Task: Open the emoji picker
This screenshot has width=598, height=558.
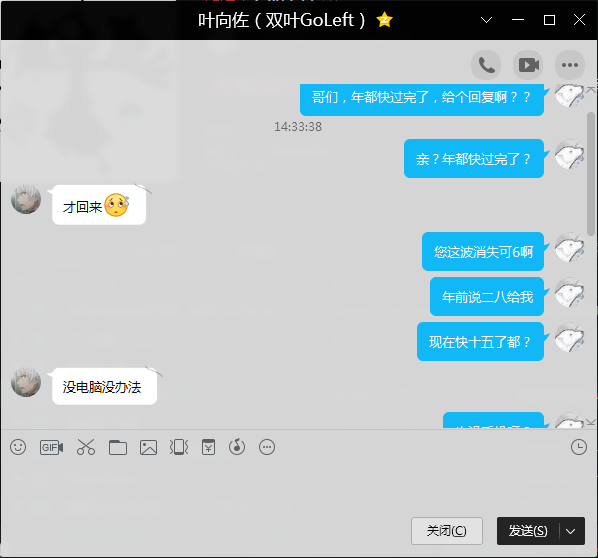Action: (18, 447)
